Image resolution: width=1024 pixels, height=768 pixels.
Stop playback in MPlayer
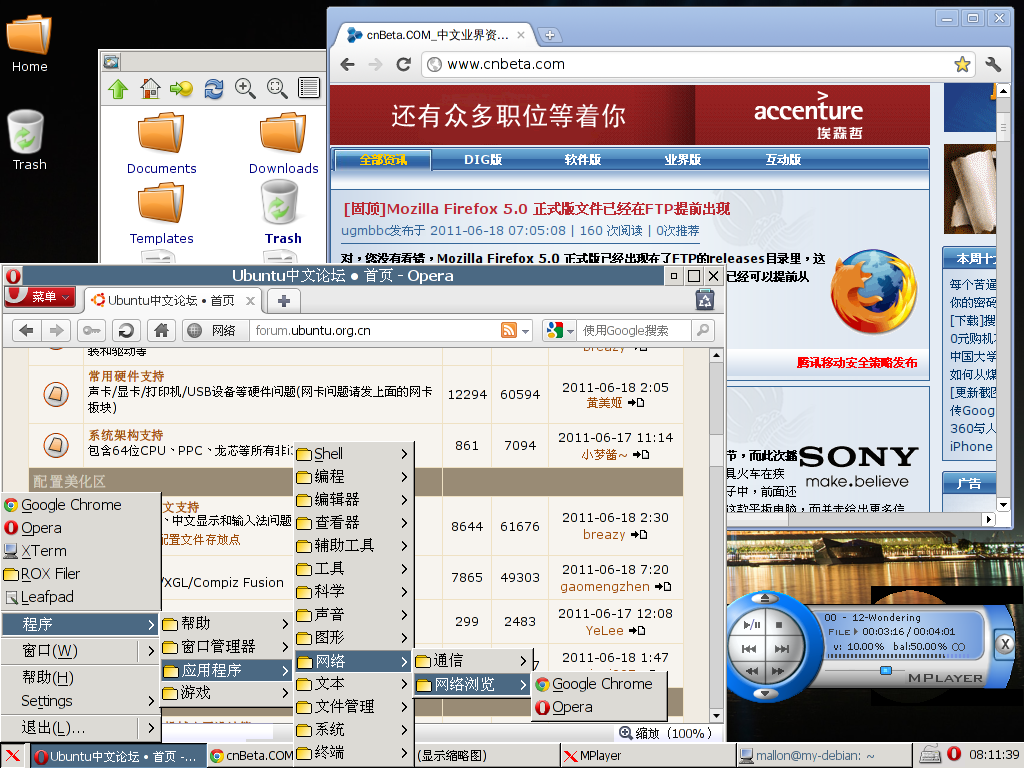(779, 625)
